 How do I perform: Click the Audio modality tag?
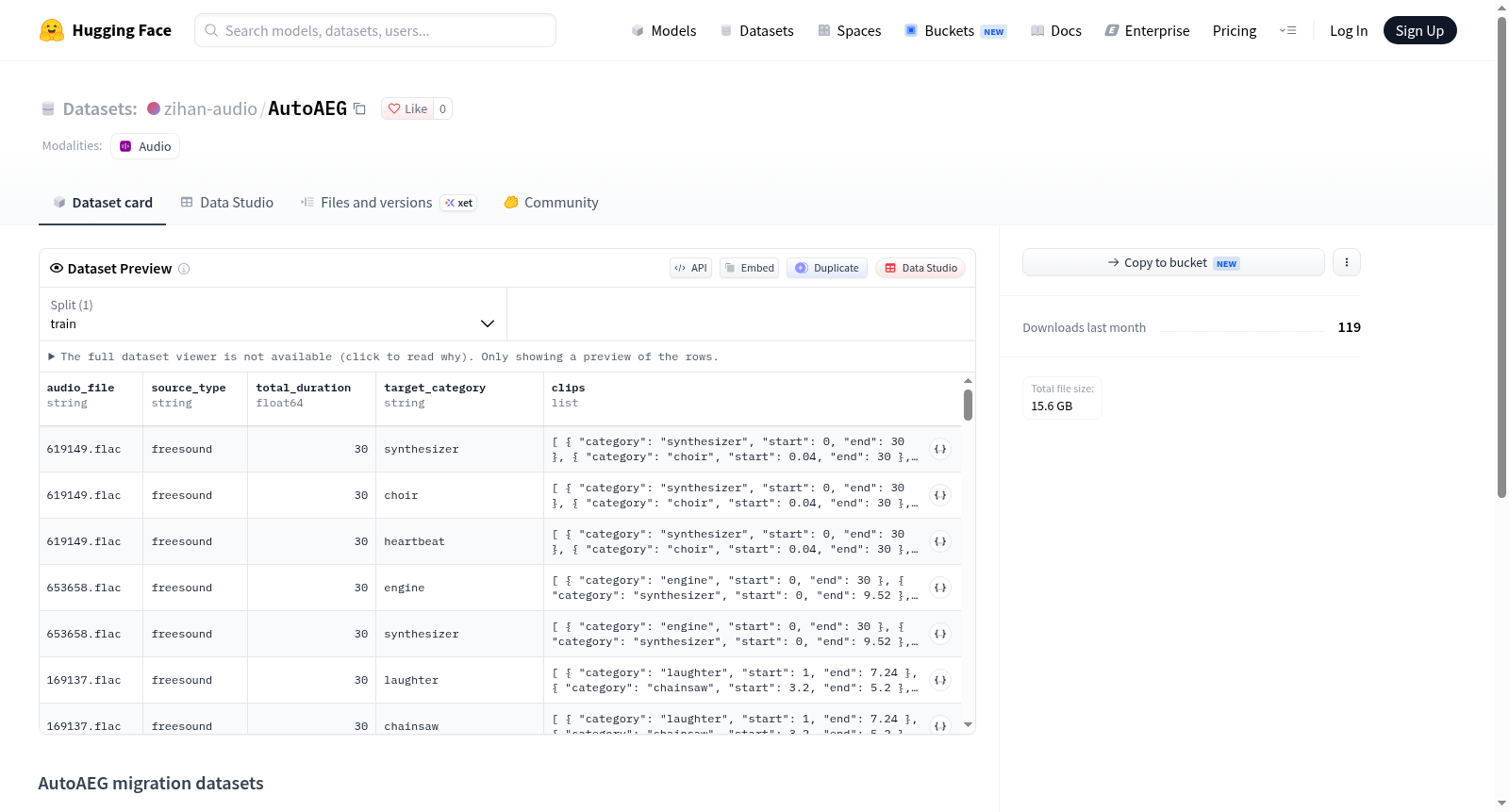coord(145,146)
